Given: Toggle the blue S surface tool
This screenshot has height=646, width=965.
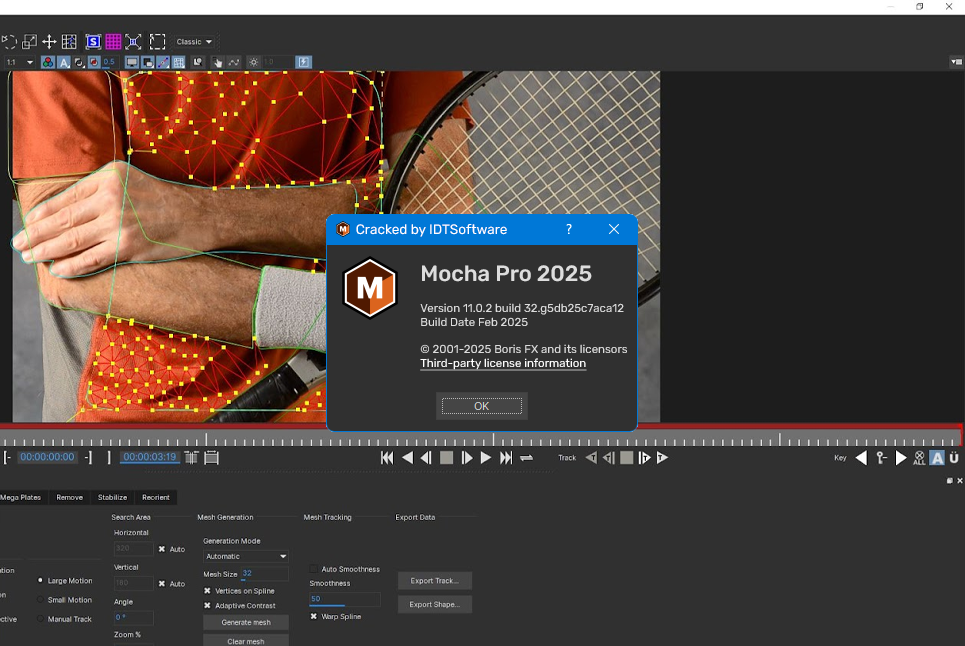Looking at the screenshot, I should point(93,42).
